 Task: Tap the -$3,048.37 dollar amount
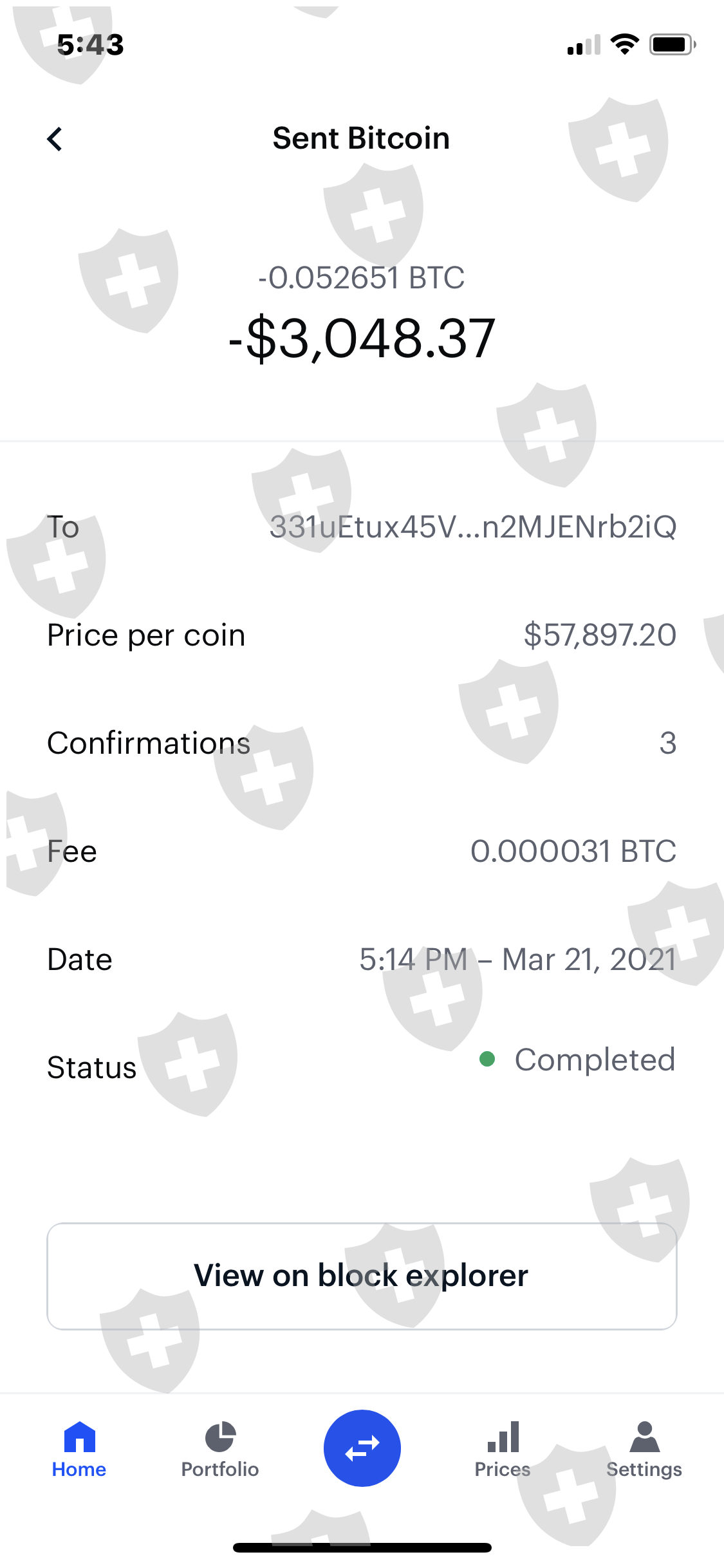362,339
